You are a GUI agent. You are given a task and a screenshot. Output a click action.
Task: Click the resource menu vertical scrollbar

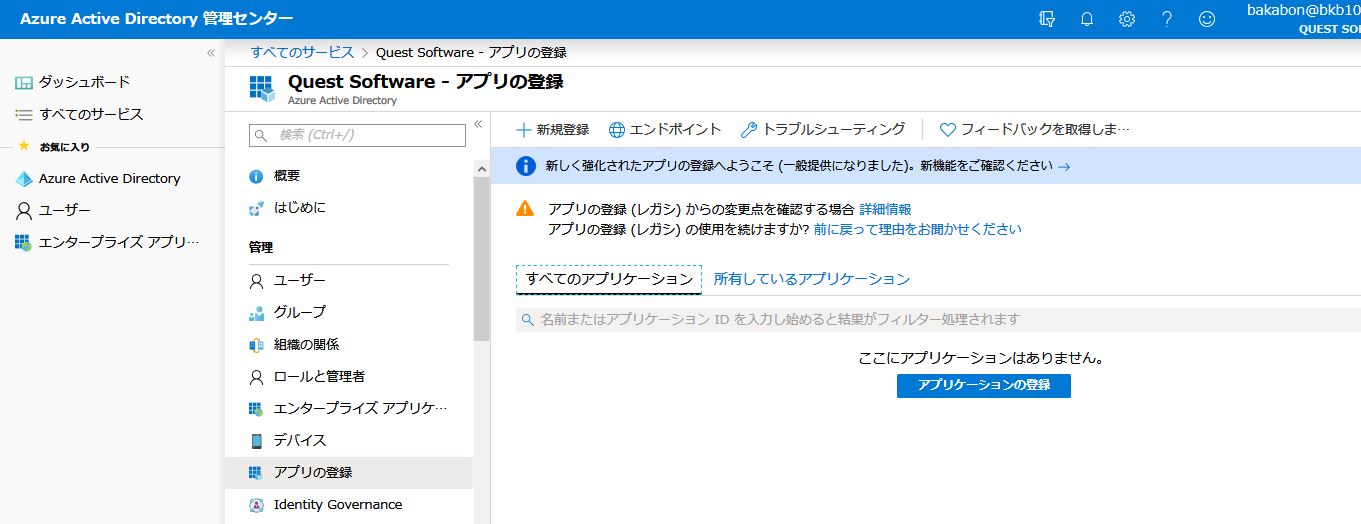click(x=482, y=260)
